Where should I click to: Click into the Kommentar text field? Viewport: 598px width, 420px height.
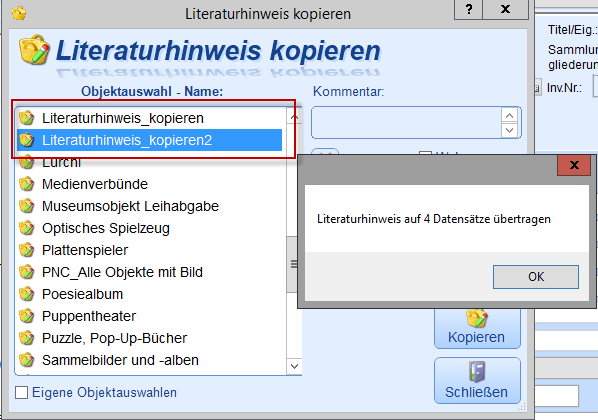pos(407,122)
